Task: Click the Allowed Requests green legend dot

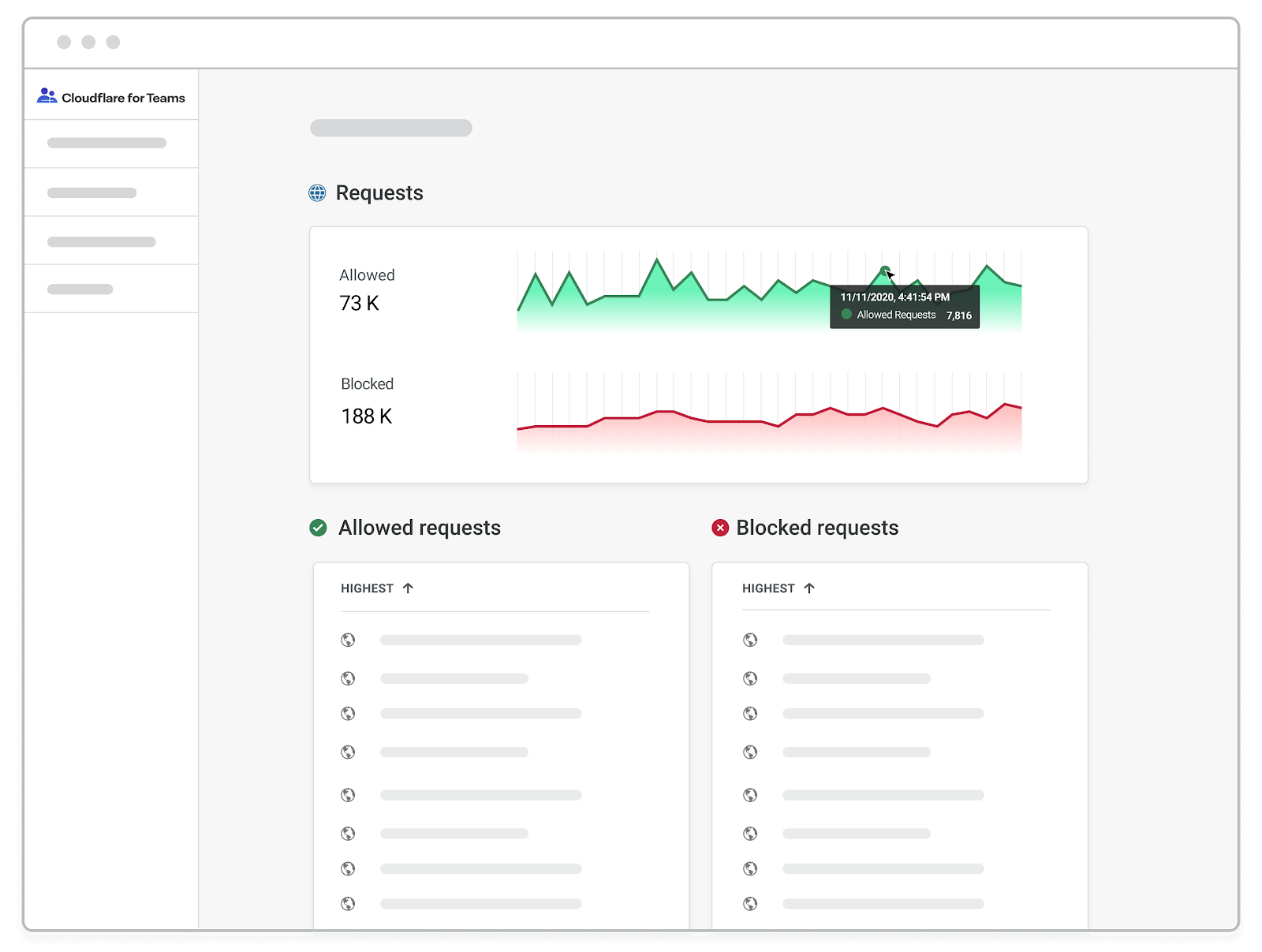Action: [846, 315]
